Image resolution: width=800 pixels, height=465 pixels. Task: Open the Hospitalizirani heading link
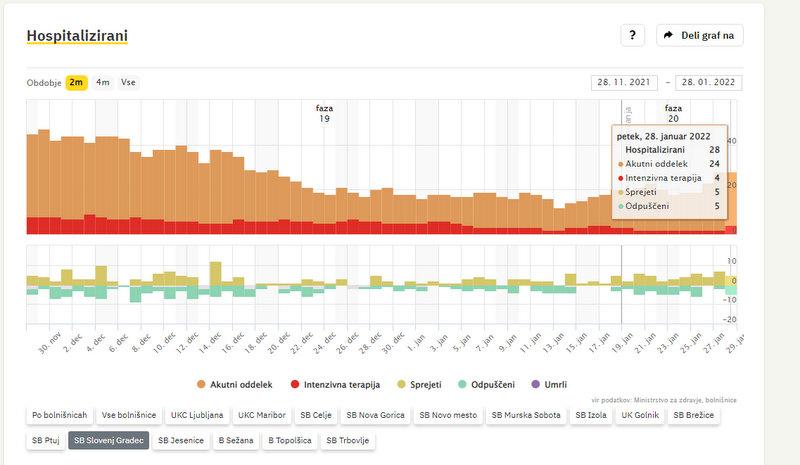77,37
